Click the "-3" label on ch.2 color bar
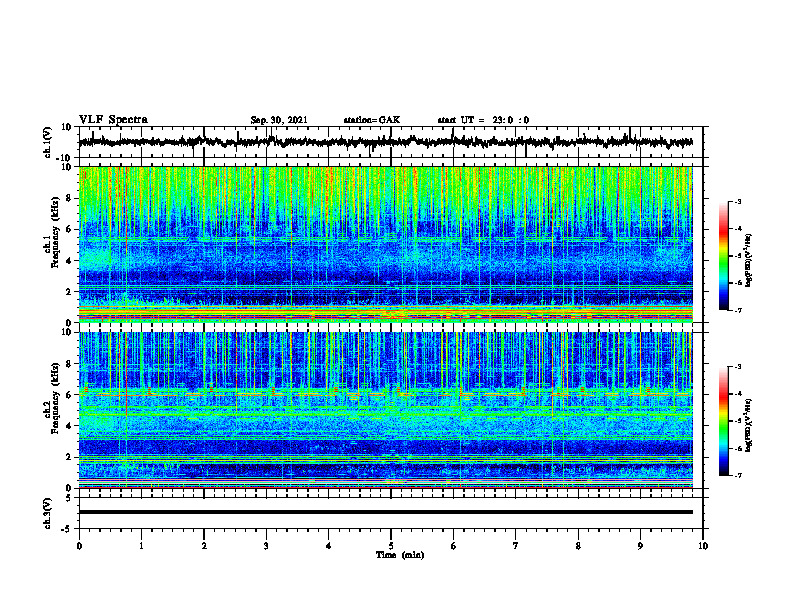Viewport: 792px width, 612px height. tap(737, 367)
